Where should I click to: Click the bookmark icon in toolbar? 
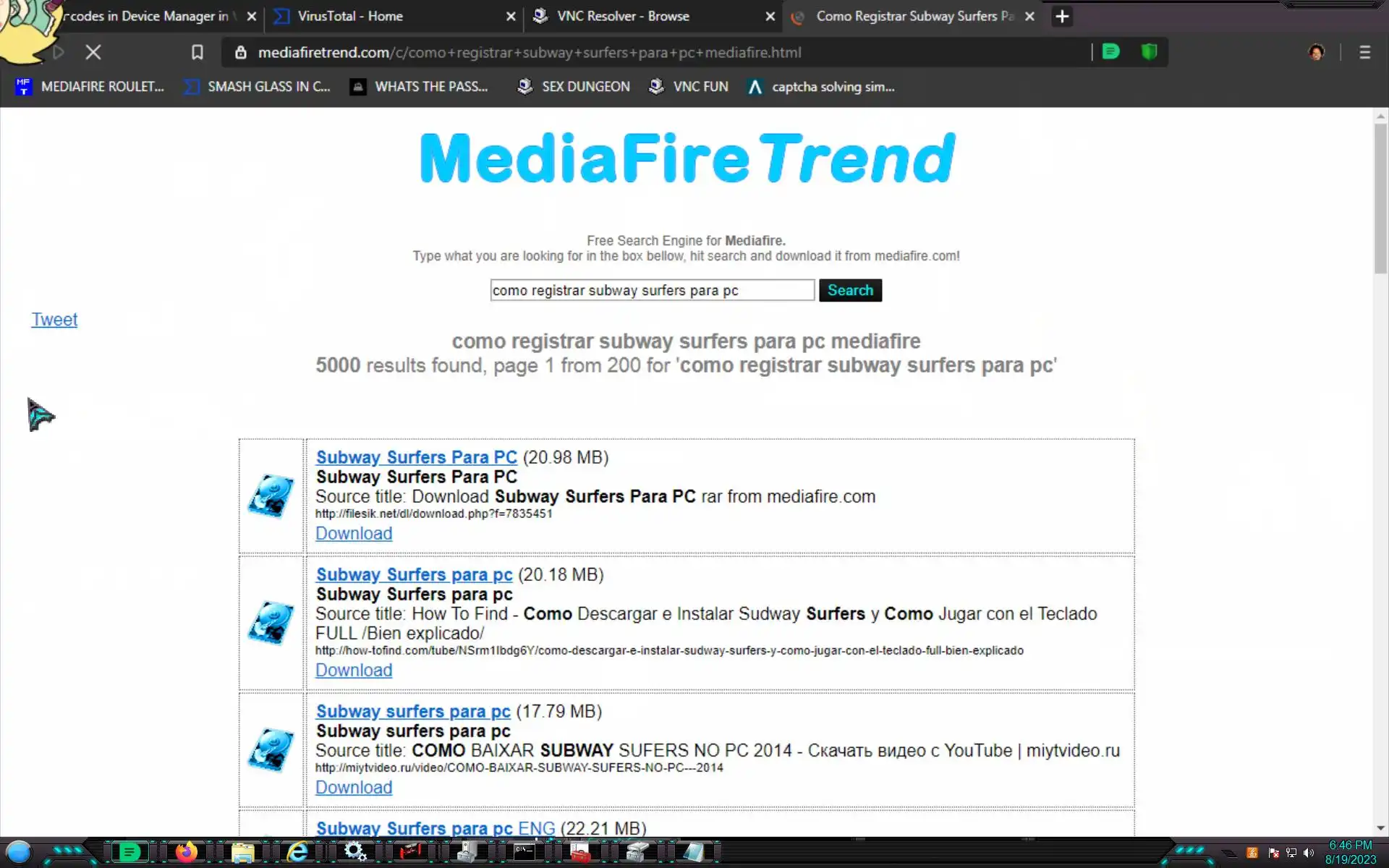197,52
